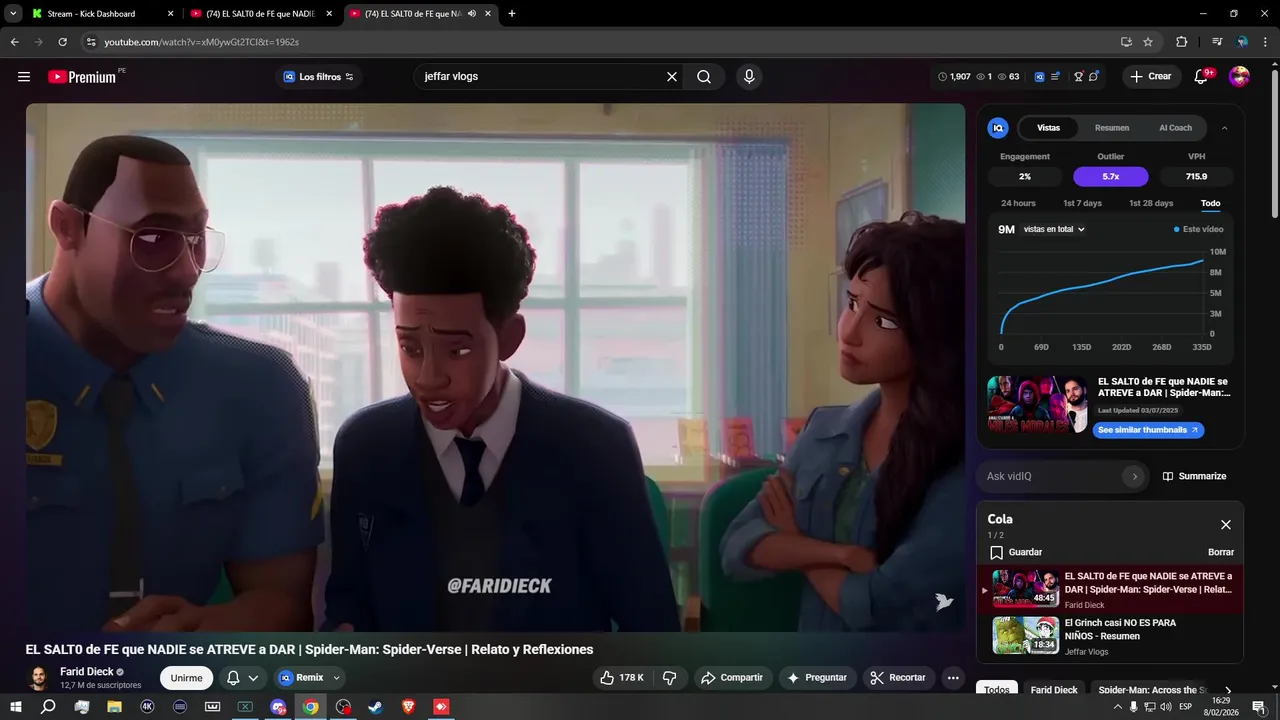Click the YouTube address bar URL
Image resolution: width=1280 pixels, height=720 pixels.
pos(201,42)
